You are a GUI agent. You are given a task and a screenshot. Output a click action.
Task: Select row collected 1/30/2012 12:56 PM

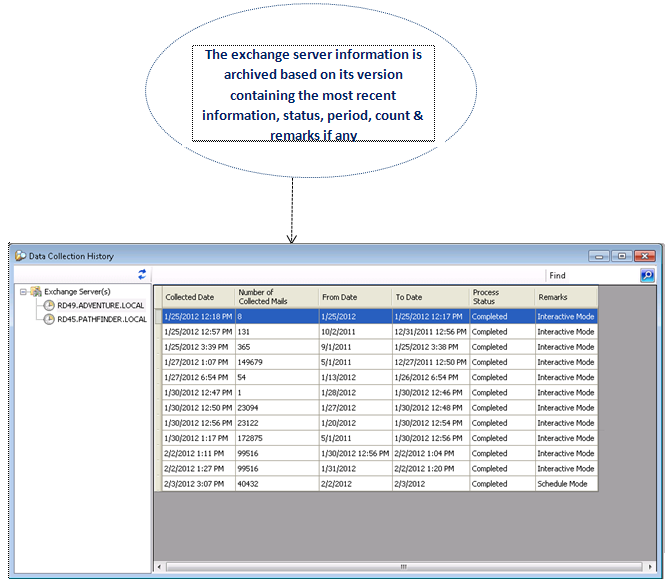tap(380, 423)
